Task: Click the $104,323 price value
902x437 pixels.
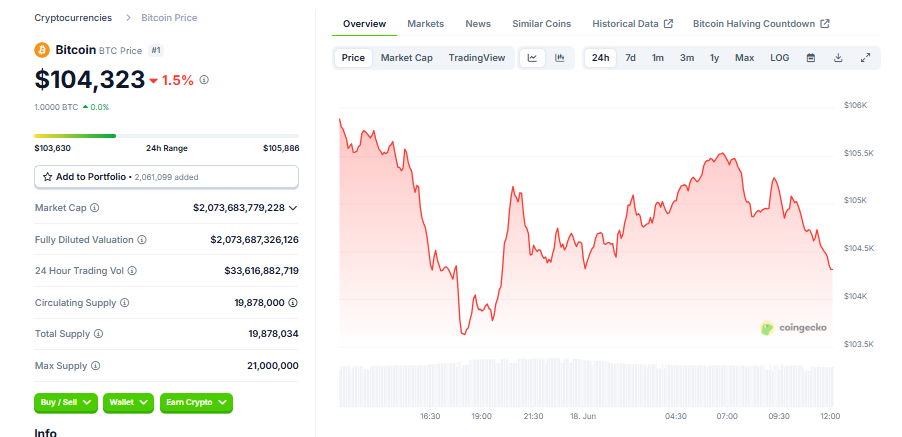Action: pos(90,79)
